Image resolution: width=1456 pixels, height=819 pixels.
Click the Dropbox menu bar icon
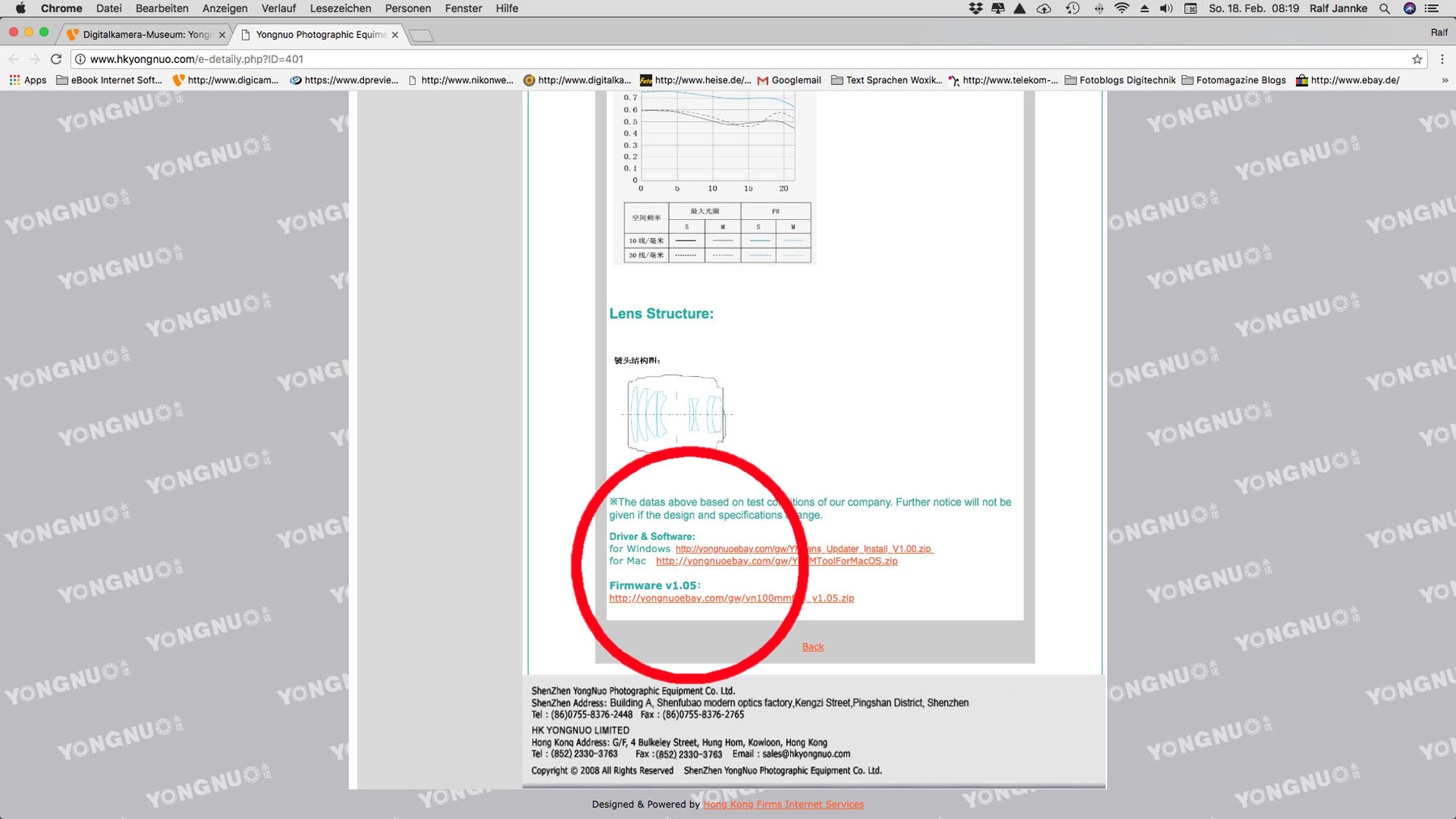[x=976, y=8]
